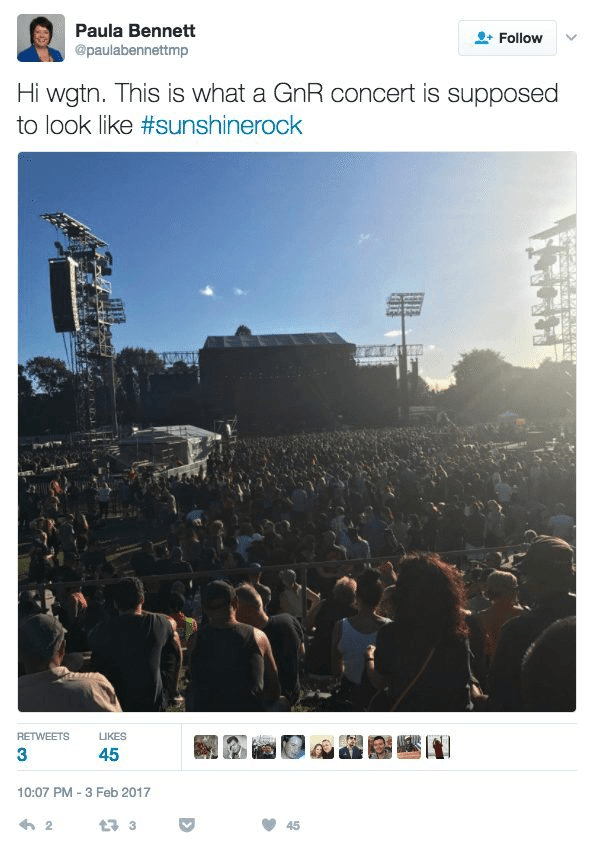Click the Pocket save icon

pyautogui.click(x=187, y=825)
